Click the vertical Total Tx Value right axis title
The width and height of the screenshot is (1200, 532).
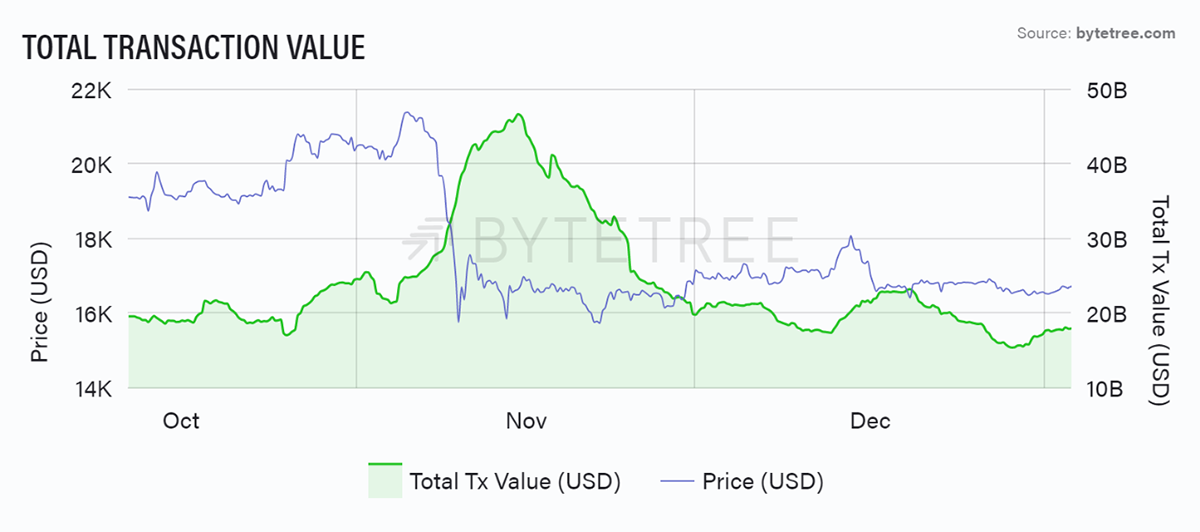(x=1160, y=300)
